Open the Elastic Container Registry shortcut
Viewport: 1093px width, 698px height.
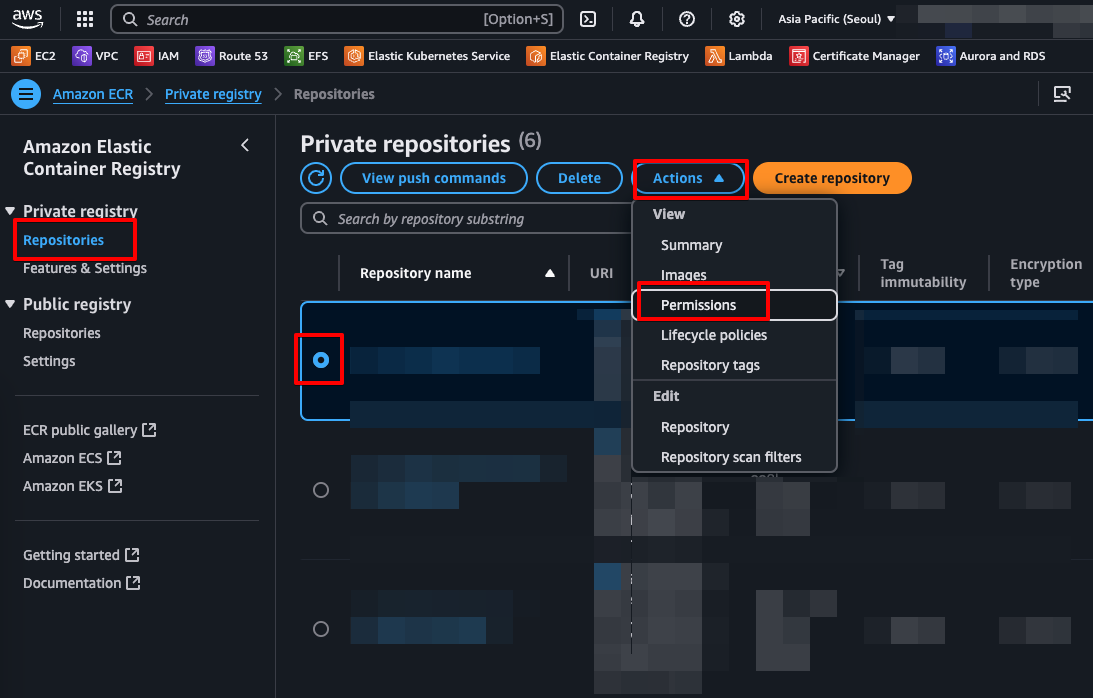[x=608, y=56]
